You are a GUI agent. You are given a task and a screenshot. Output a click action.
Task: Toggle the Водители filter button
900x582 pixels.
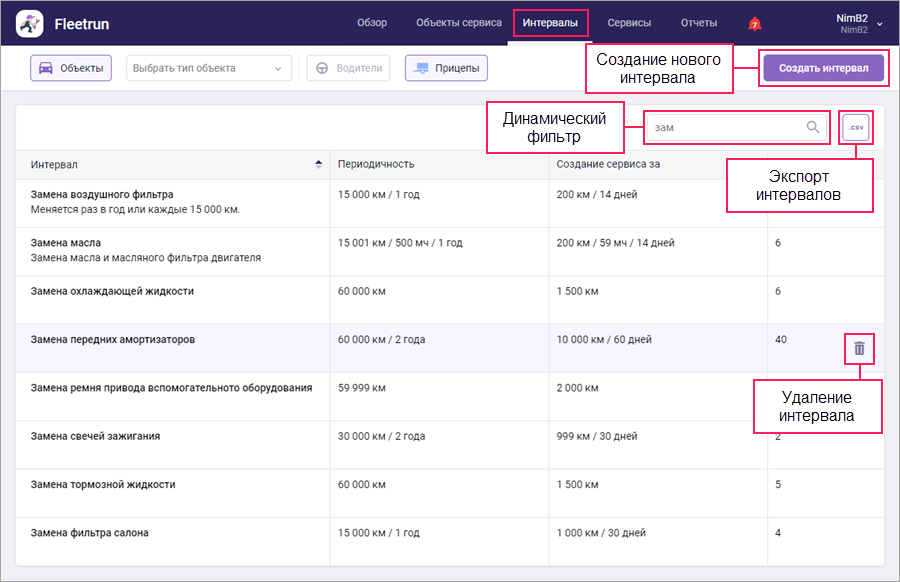tap(348, 68)
